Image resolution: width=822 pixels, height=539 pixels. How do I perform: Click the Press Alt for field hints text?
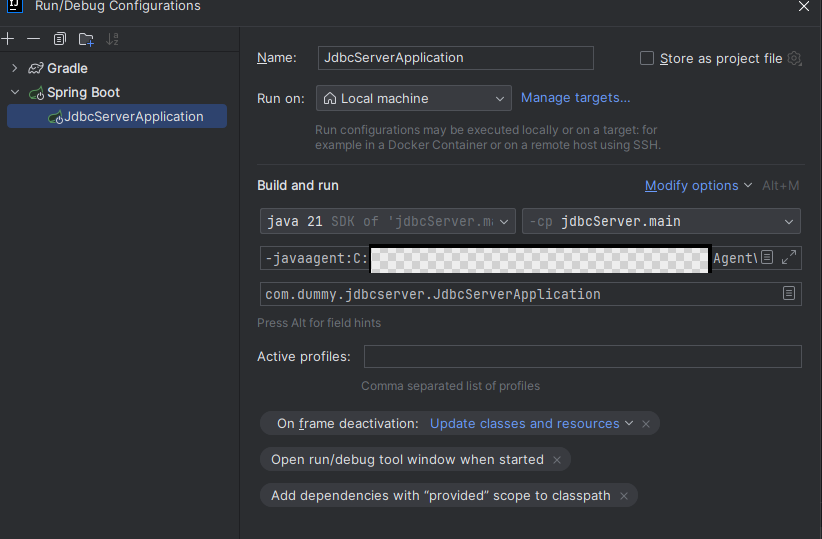(x=319, y=323)
